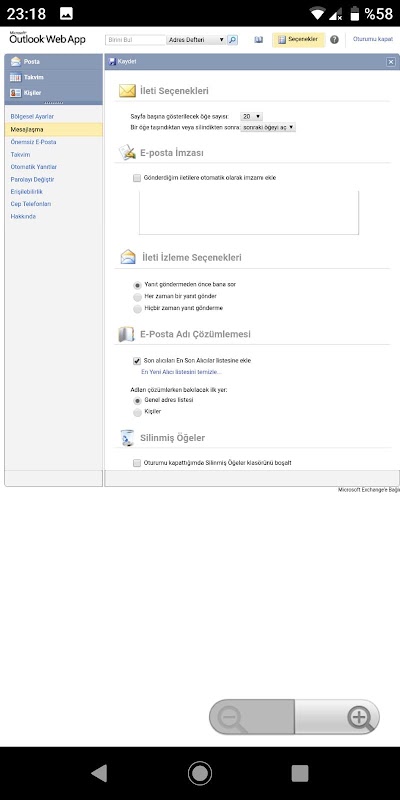The image size is (400, 800).
Task: Click the E-Posta Adı Çözümlemesi book icon
Action: 126,334
